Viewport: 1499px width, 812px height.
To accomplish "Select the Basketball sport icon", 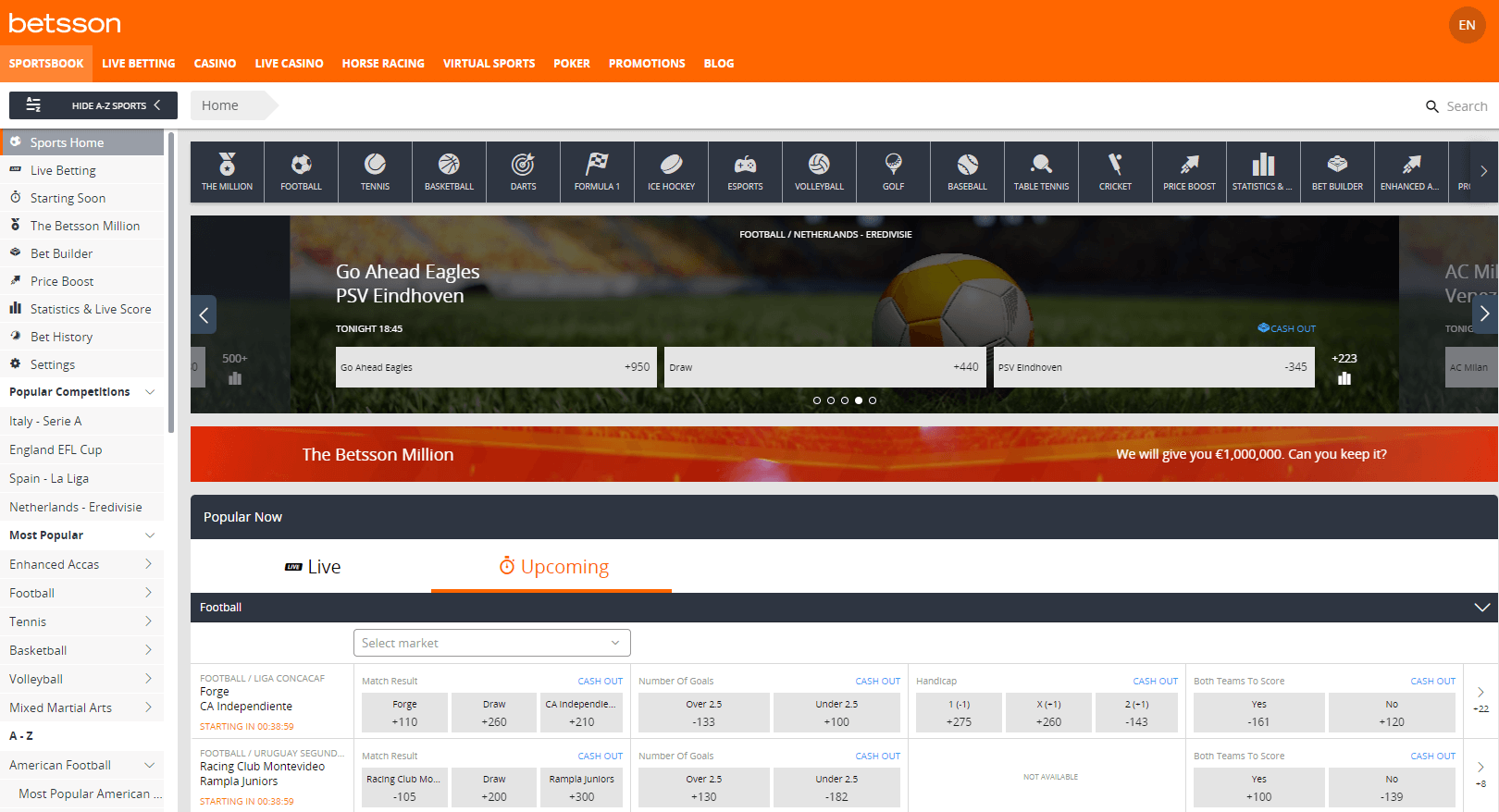I will (449, 172).
